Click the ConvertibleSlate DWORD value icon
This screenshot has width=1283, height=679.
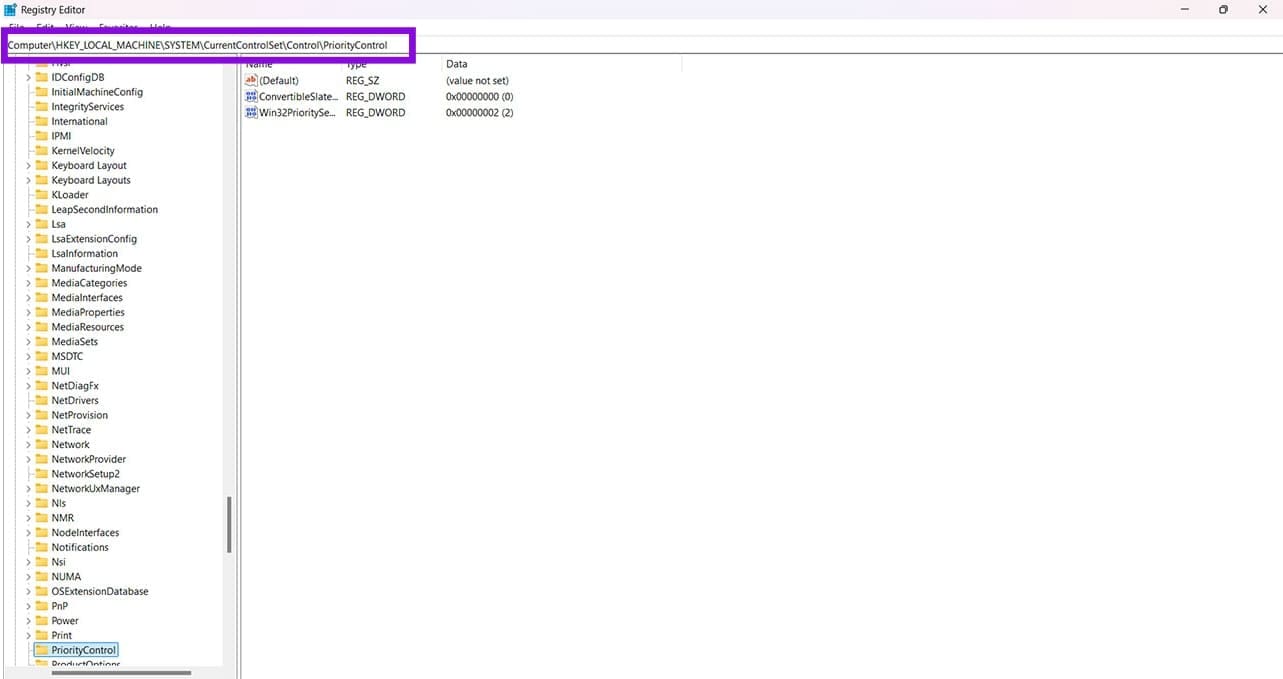[x=251, y=96]
